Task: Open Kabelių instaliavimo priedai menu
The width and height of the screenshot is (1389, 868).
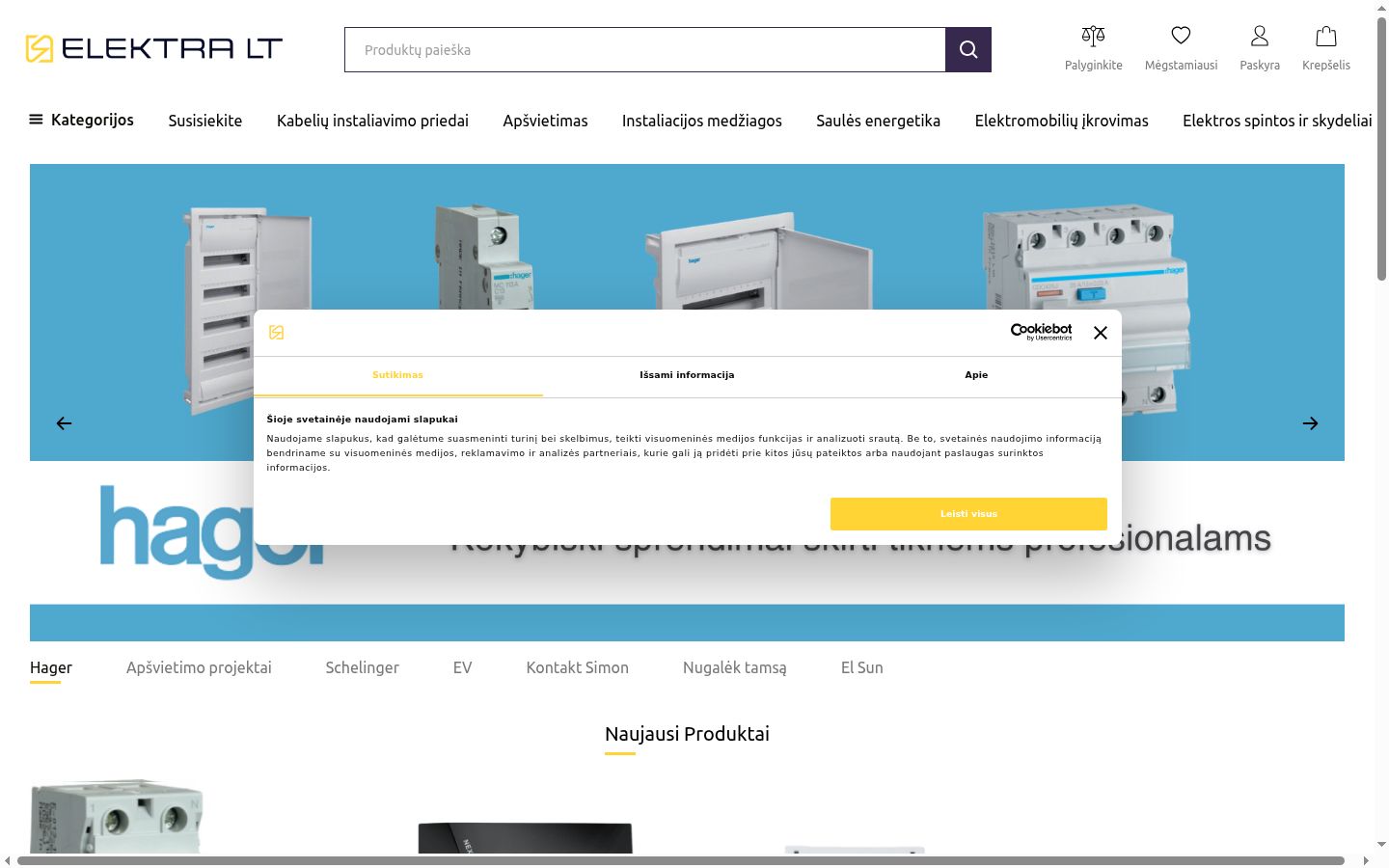Action: pyautogui.click(x=372, y=121)
